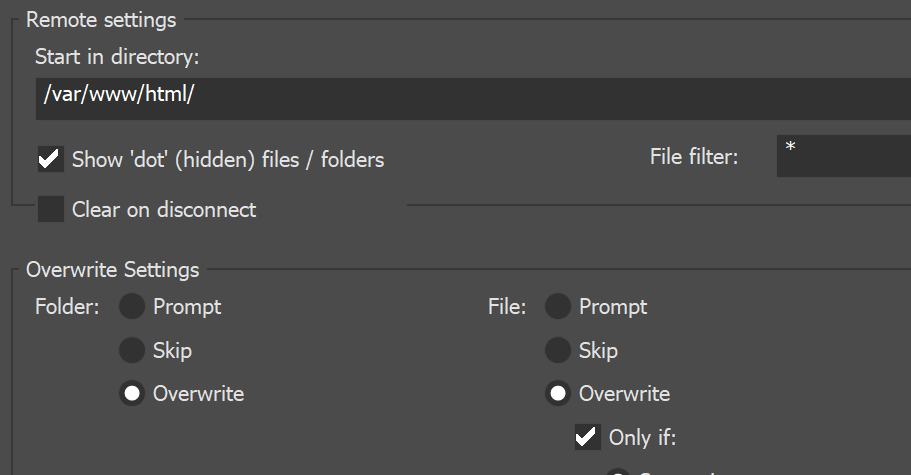Click the 'Folder:' label text

[x=67, y=307]
